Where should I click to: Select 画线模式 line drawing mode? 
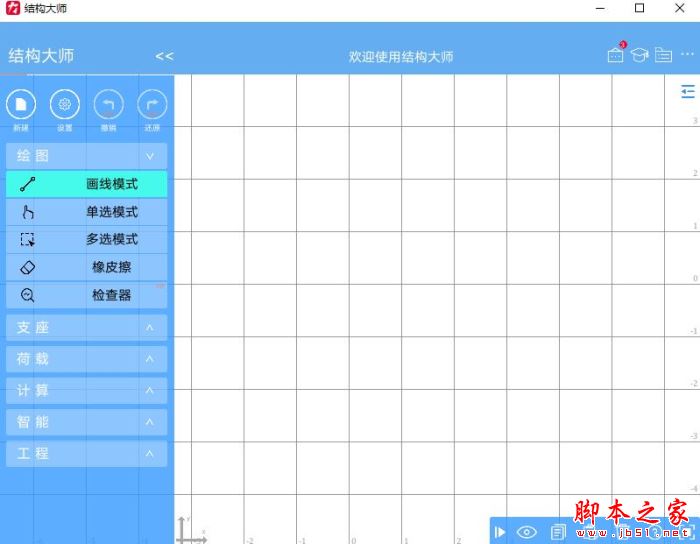87,184
